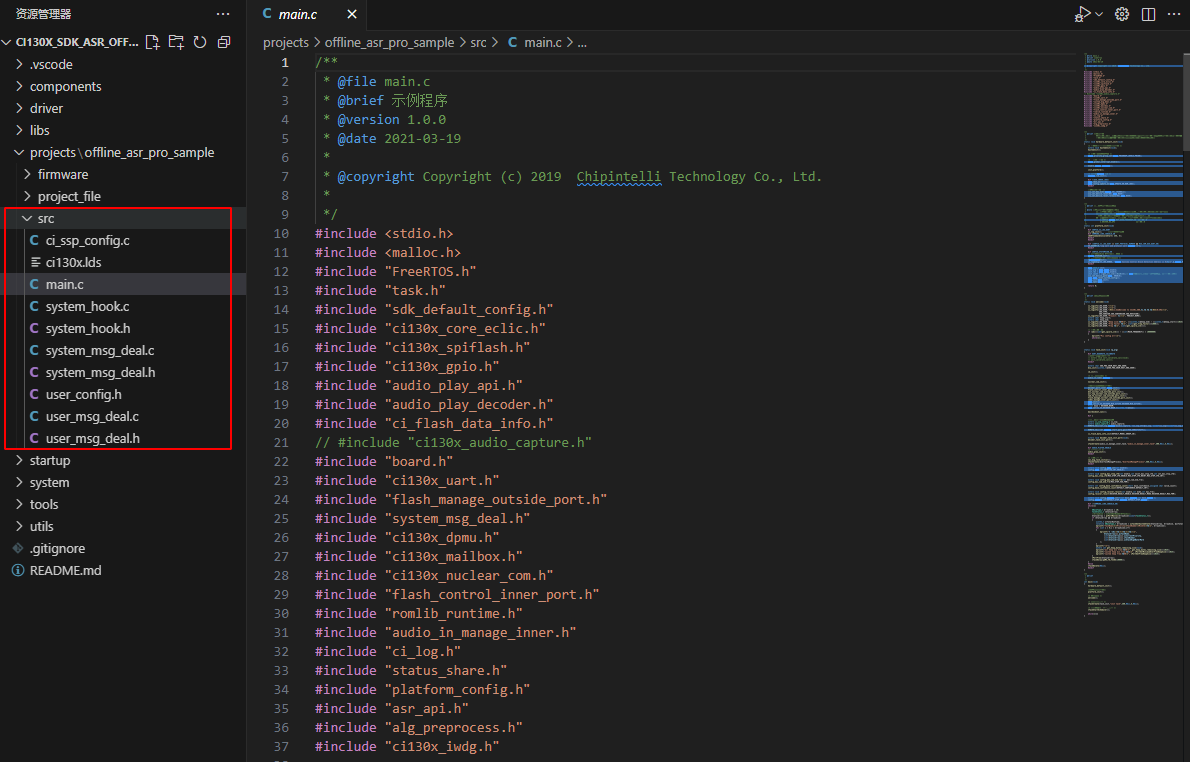Open editor more actions menu at top right
Screen dimensions: 1190x762
pos(1173,14)
